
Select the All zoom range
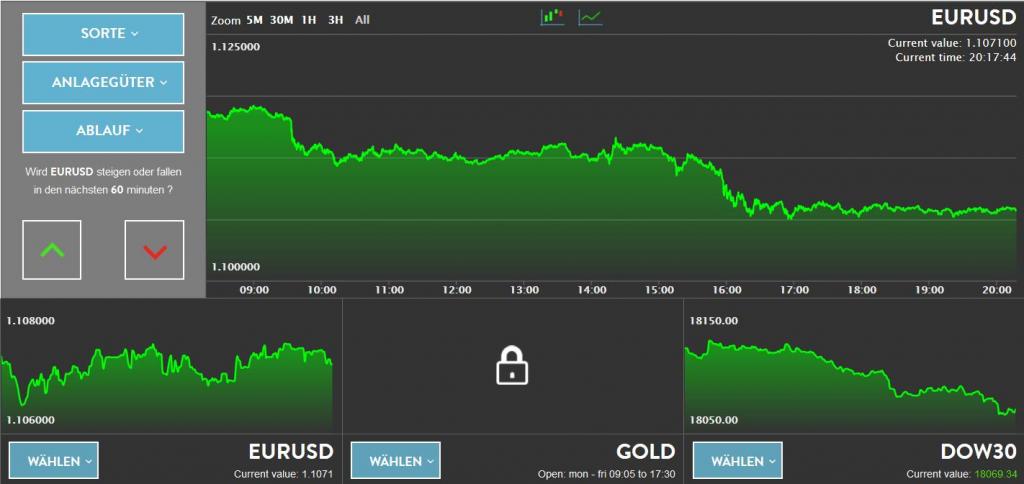(x=362, y=20)
